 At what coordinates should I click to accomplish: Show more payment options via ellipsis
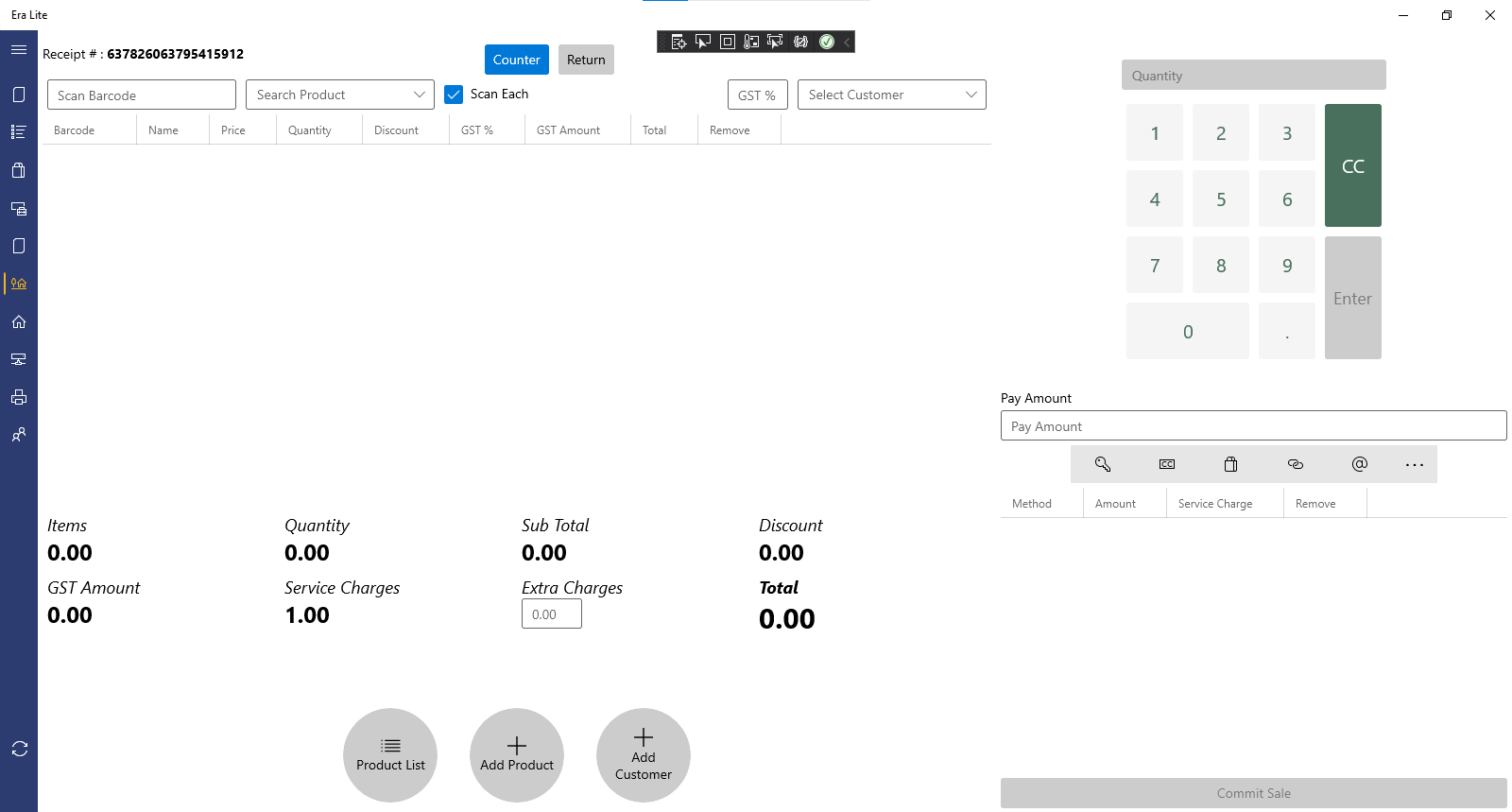click(1415, 464)
